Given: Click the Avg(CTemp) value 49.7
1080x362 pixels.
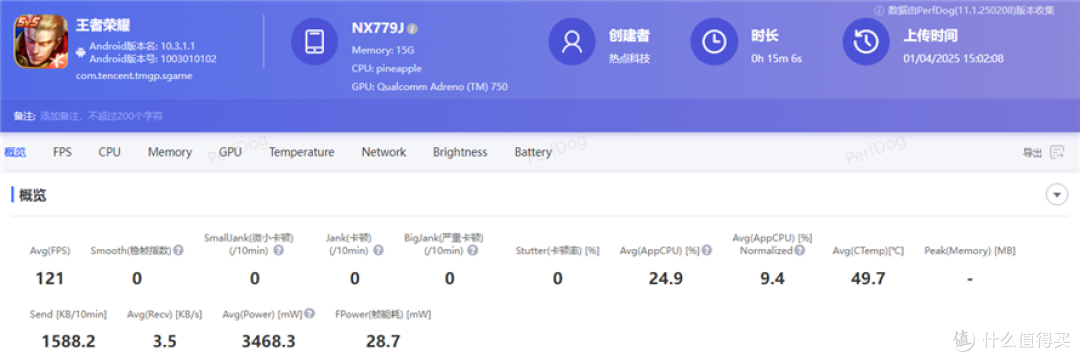Looking at the screenshot, I should 868,278.
